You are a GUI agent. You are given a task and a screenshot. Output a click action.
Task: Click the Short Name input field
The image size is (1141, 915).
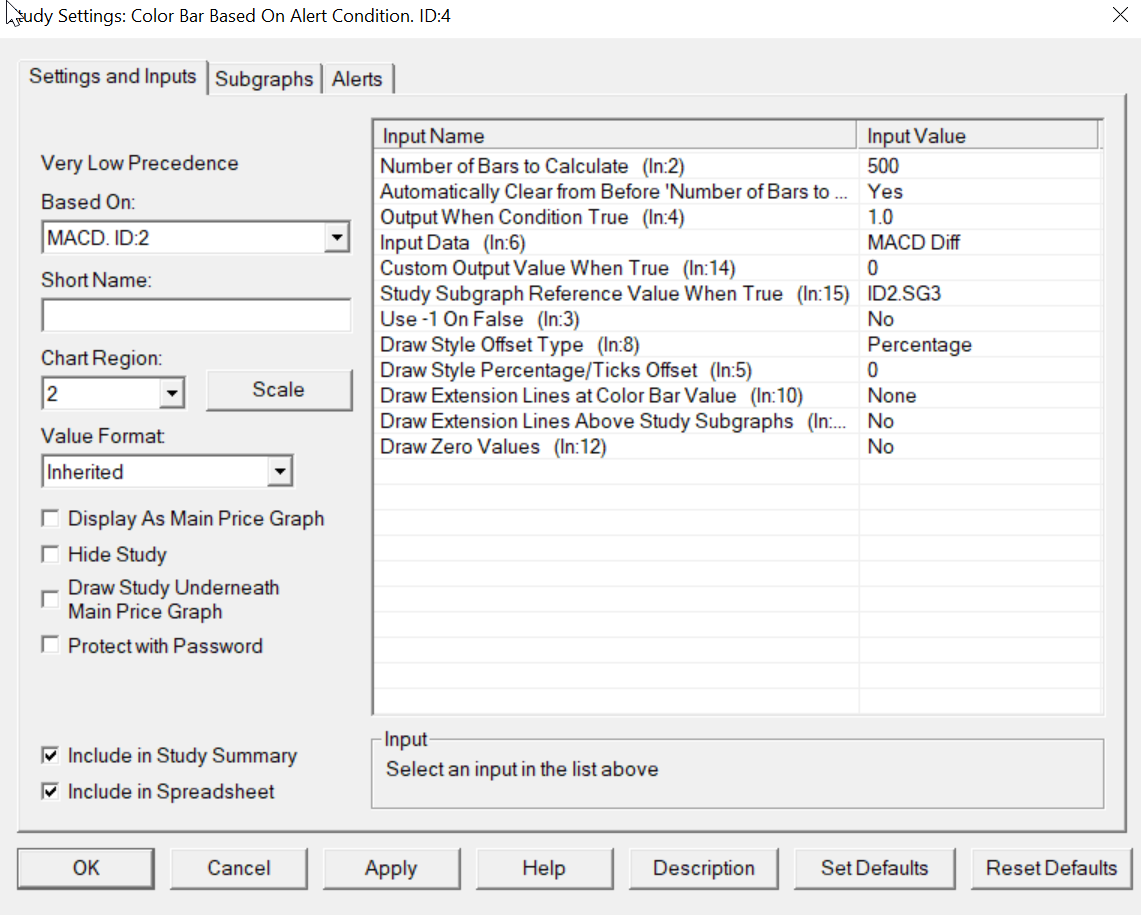(x=196, y=315)
